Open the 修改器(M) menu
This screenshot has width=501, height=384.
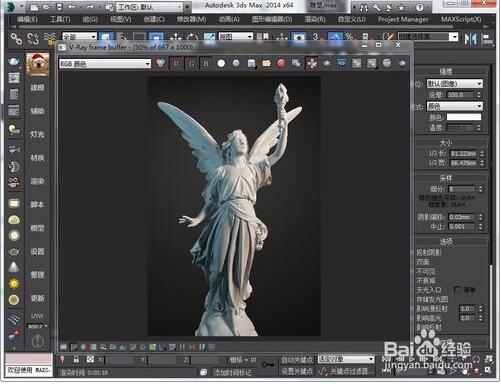[x=191, y=19]
